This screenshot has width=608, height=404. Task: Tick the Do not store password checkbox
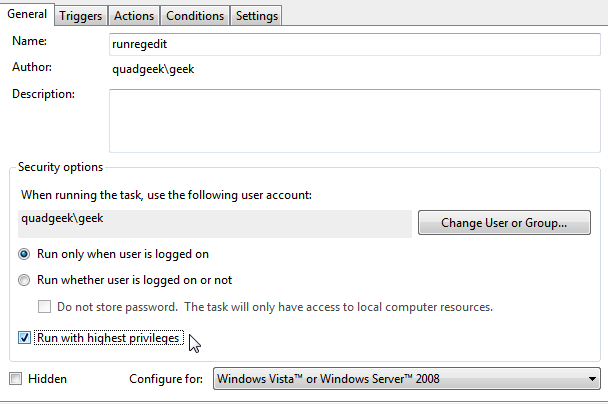click(45, 306)
